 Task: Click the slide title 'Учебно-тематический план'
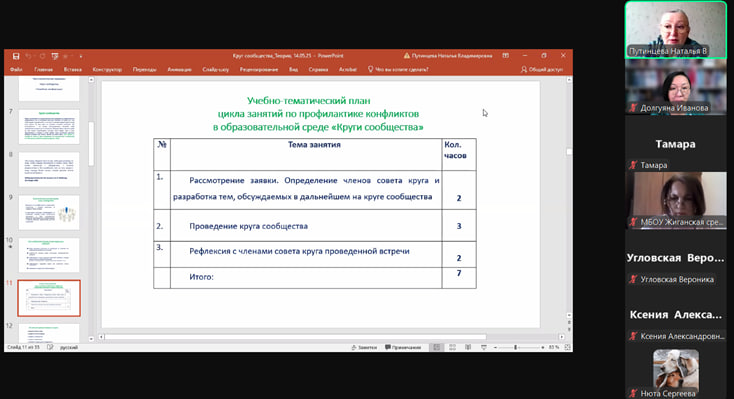308,101
